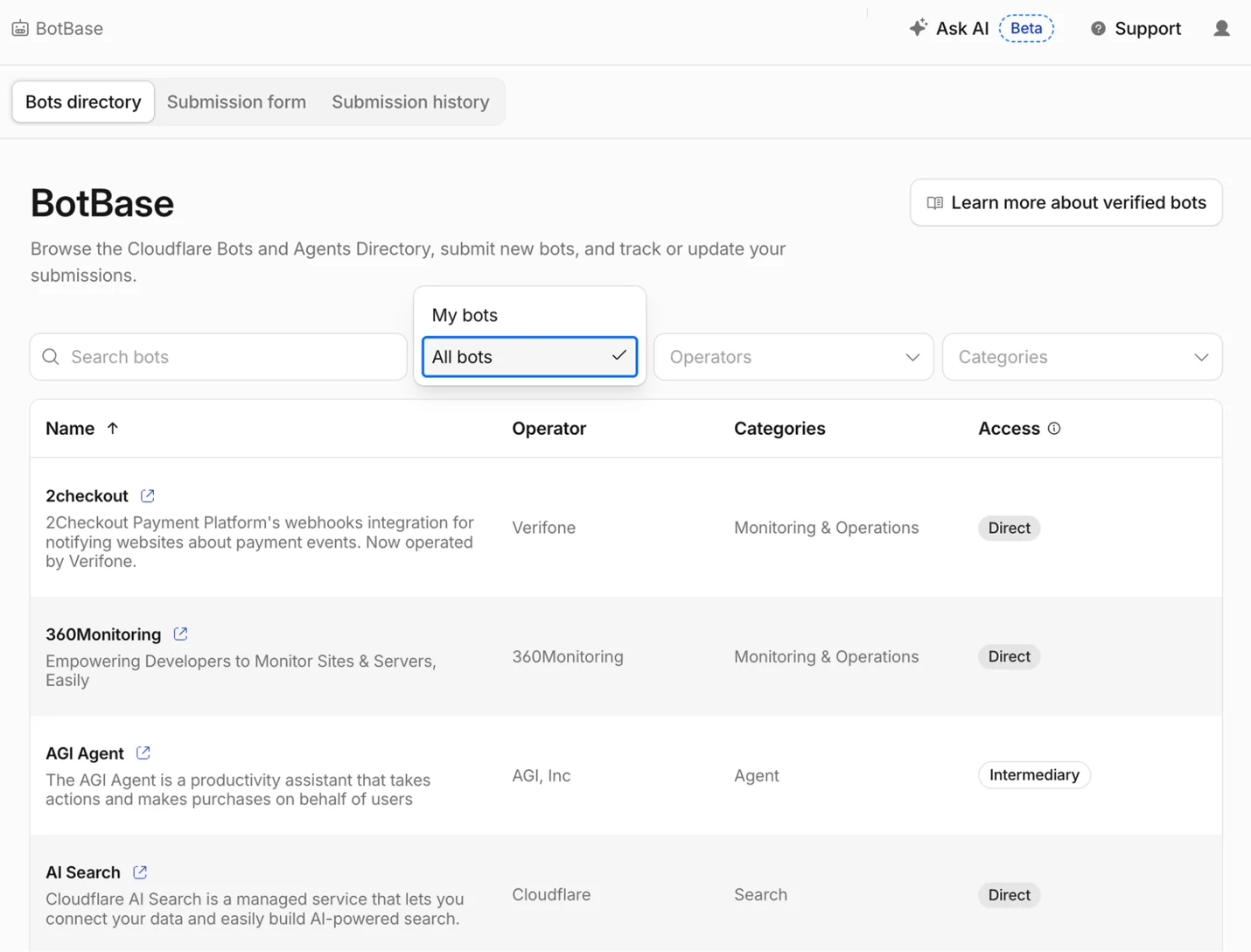
Task: Click the BotBase robot logo icon
Action: click(x=20, y=29)
